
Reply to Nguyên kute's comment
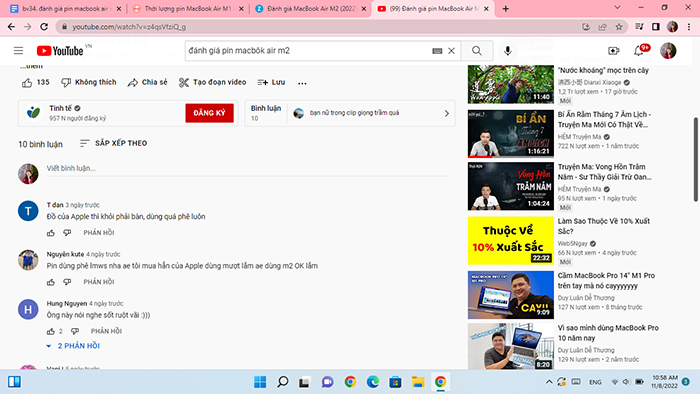(x=99, y=282)
